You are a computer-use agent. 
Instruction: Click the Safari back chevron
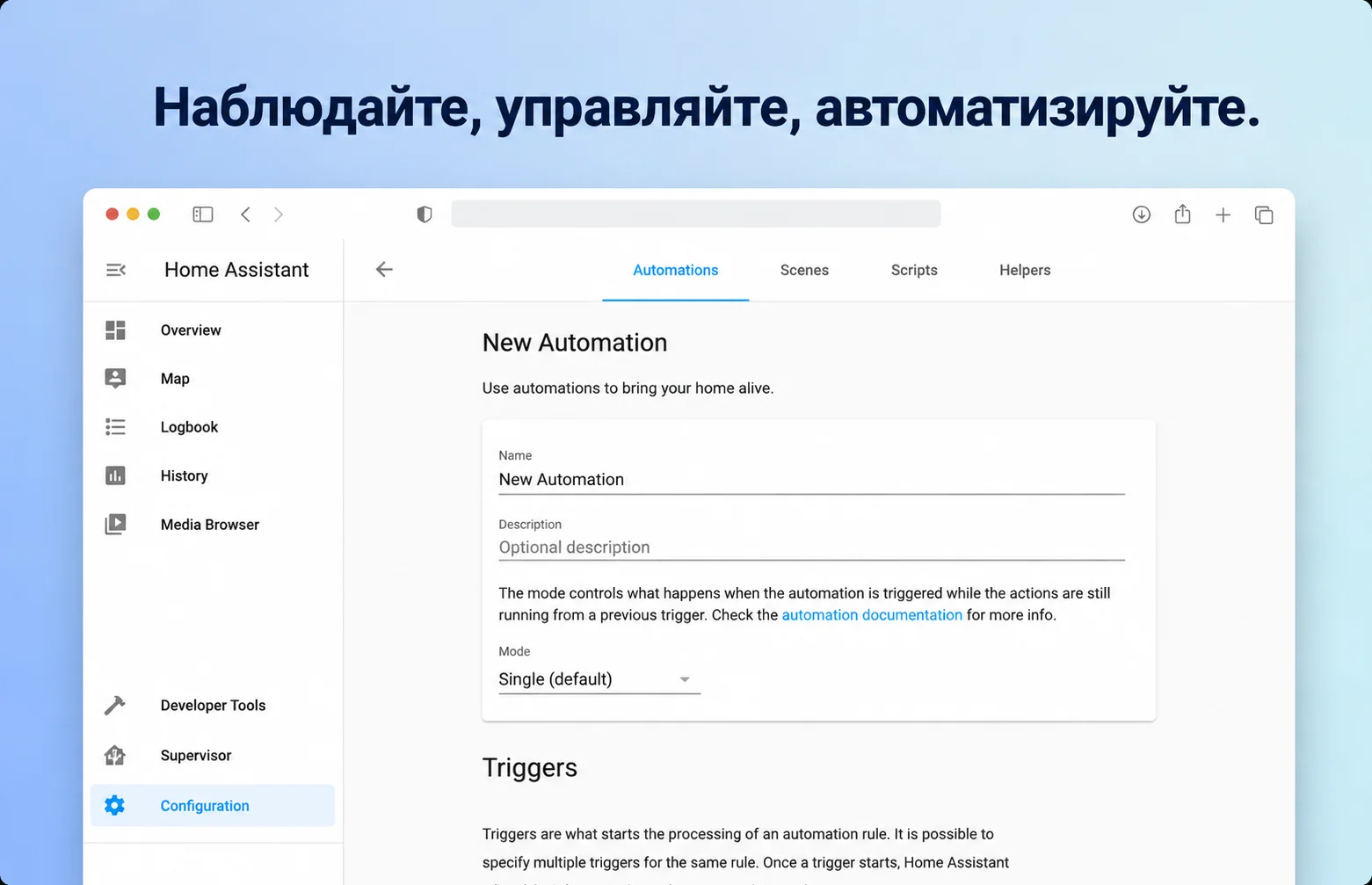click(246, 214)
